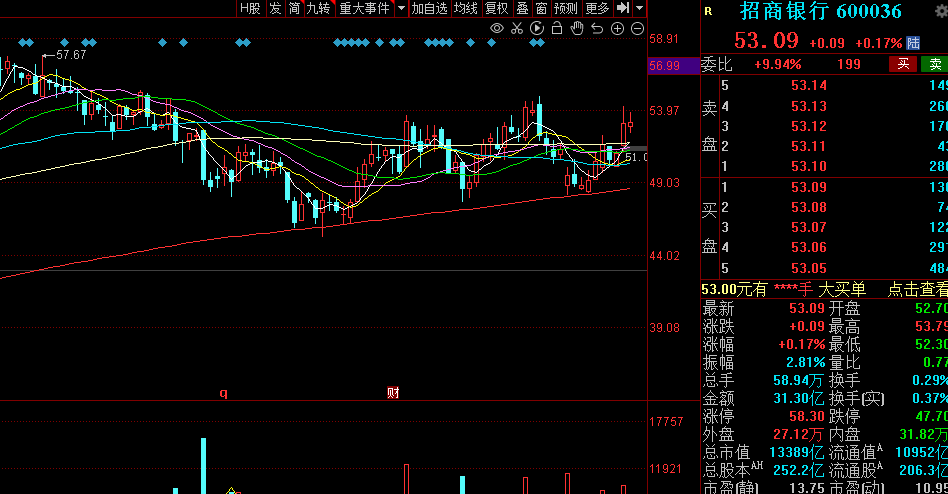Toggle the chart lock icon

point(557,28)
